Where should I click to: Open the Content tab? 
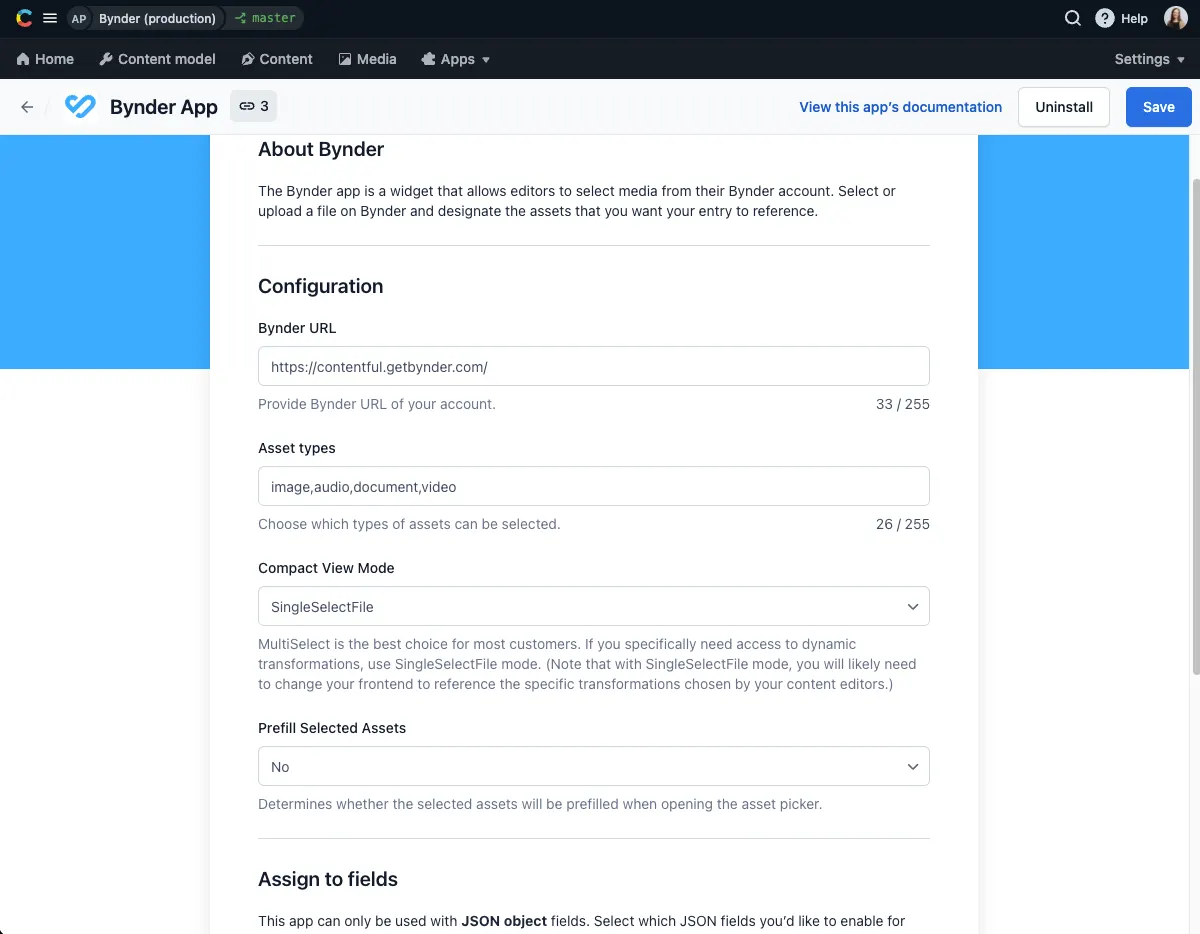coord(277,59)
